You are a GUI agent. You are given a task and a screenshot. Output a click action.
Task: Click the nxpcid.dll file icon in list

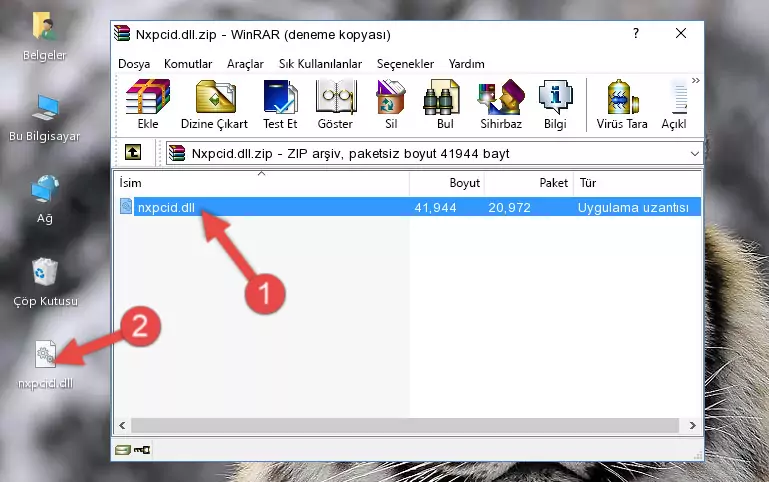point(126,206)
